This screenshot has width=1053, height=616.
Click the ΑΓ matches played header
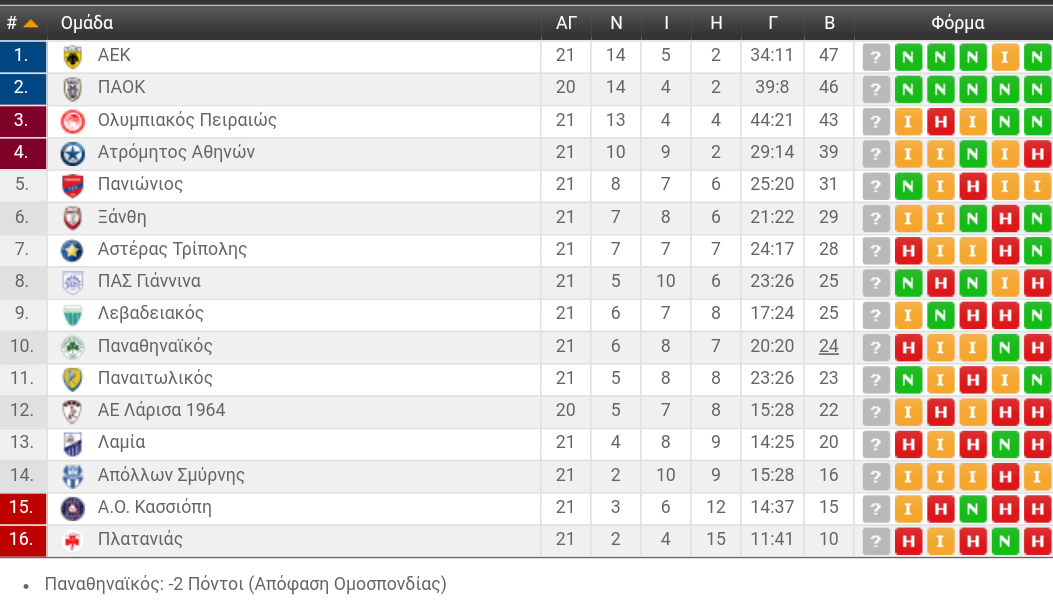(x=566, y=23)
